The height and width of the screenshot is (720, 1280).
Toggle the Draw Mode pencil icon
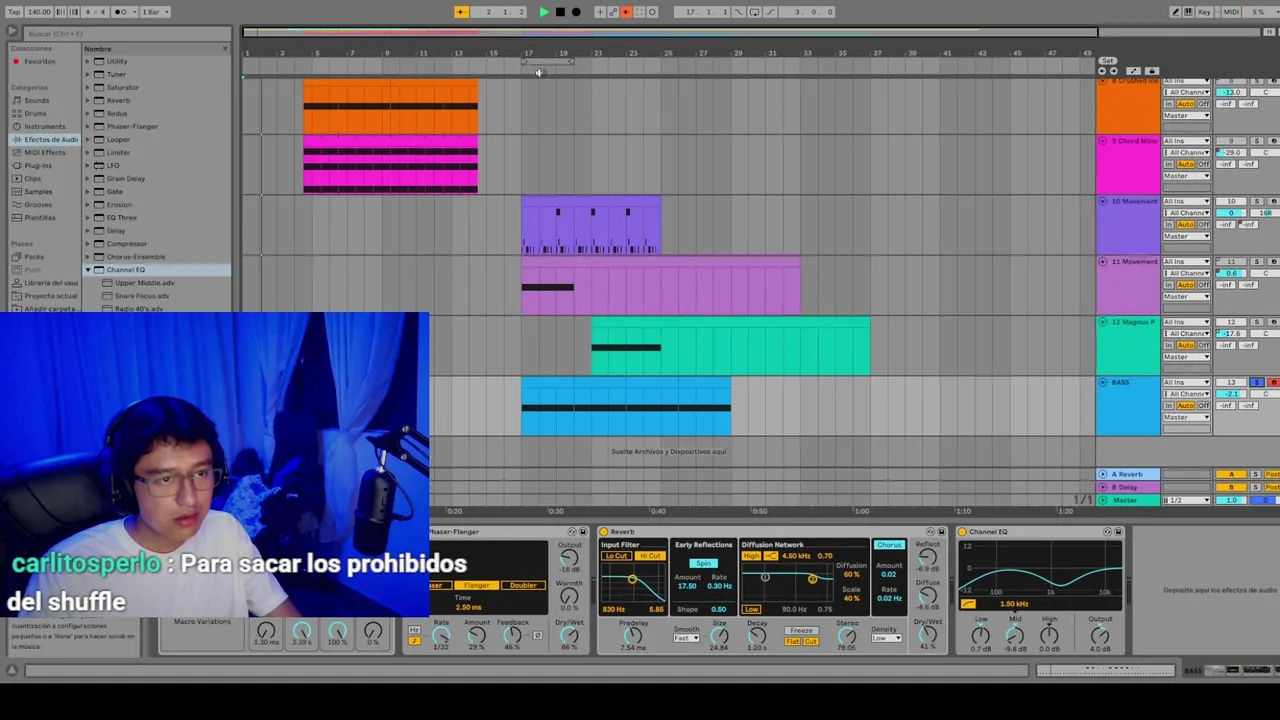tap(1175, 12)
